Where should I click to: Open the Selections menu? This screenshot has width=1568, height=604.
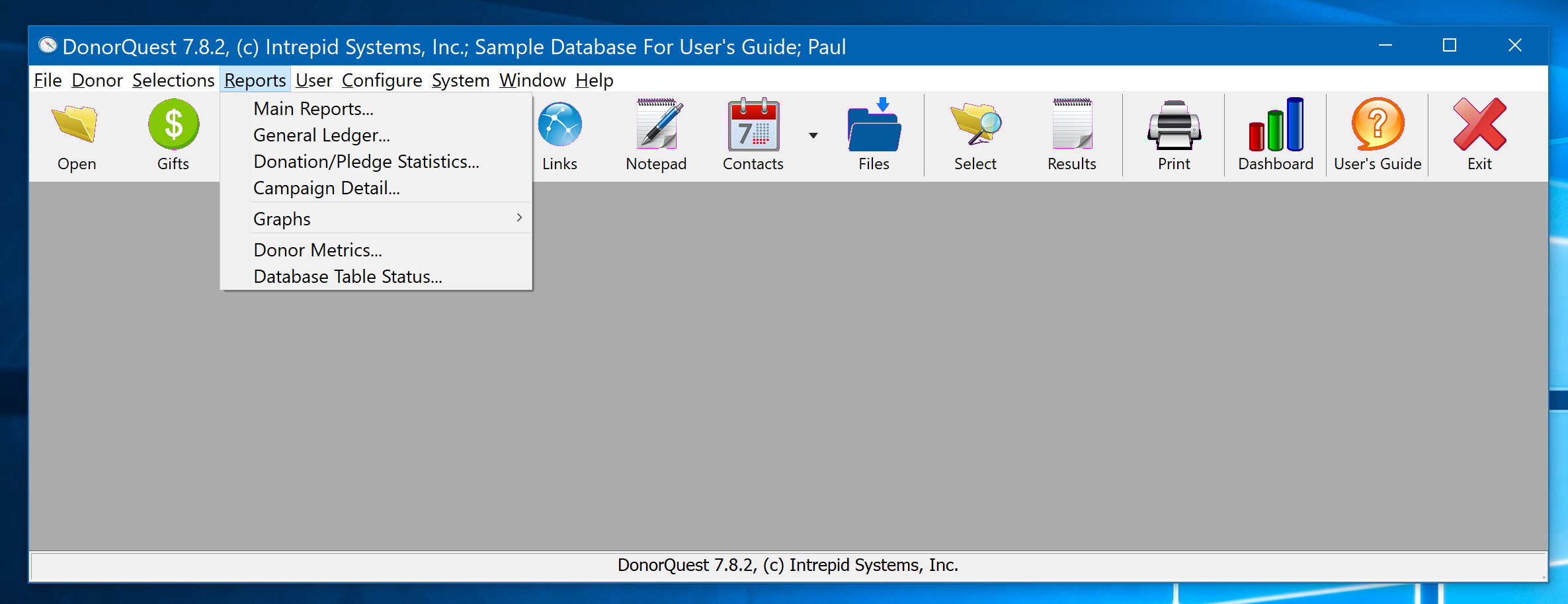173,80
